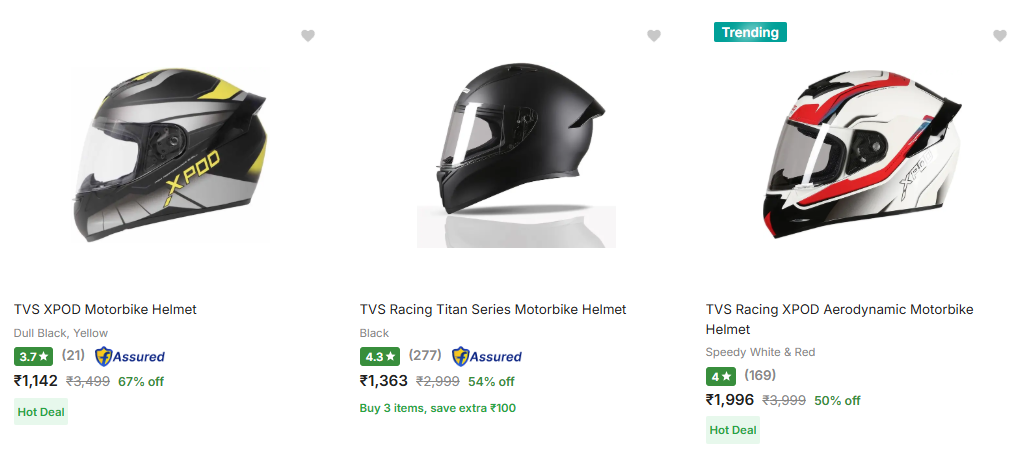The width and height of the screenshot is (1026, 475).
Task: Click the 4.3 star rating badge
Action: (380, 356)
